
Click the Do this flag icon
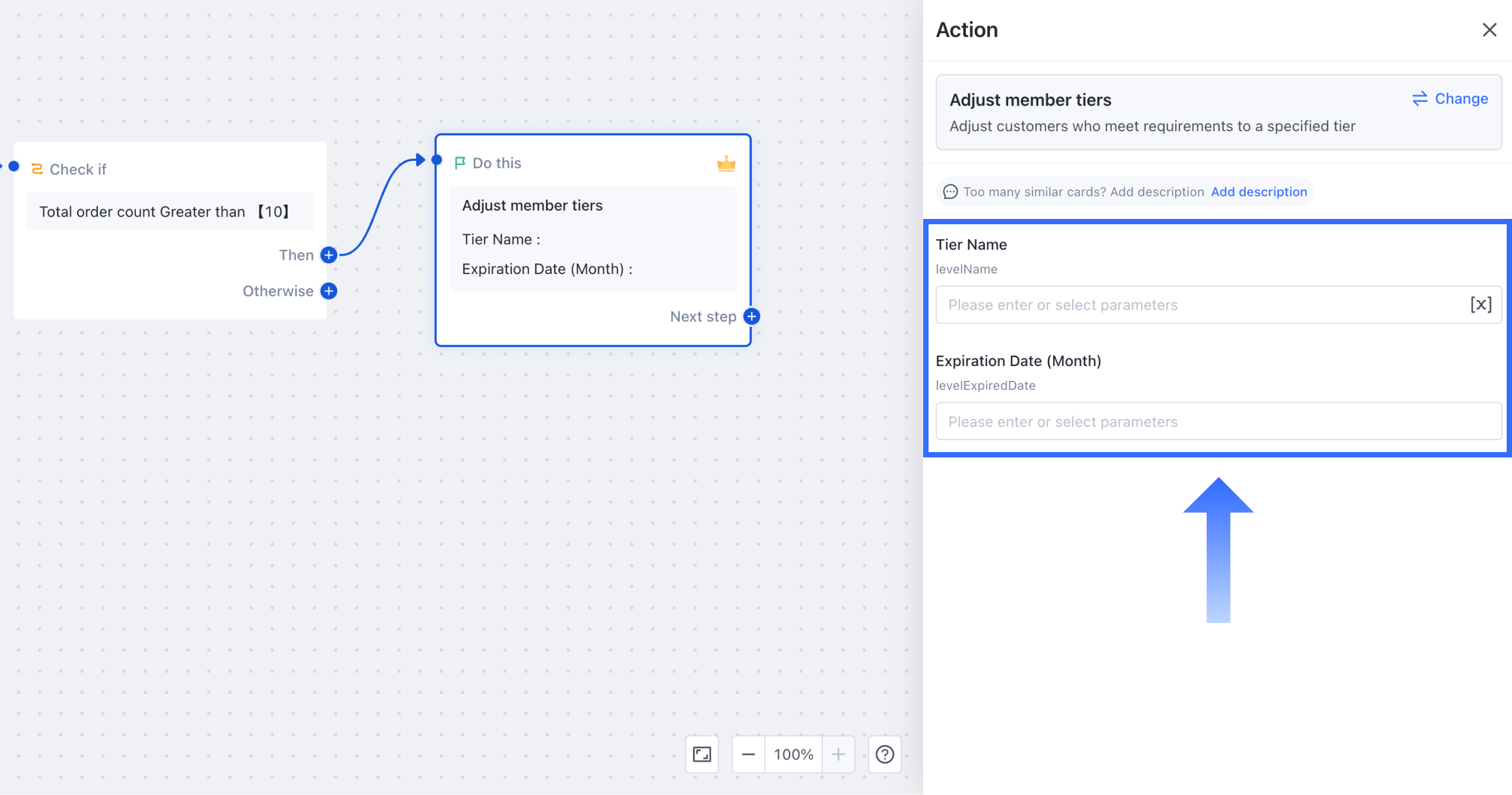[x=460, y=163]
